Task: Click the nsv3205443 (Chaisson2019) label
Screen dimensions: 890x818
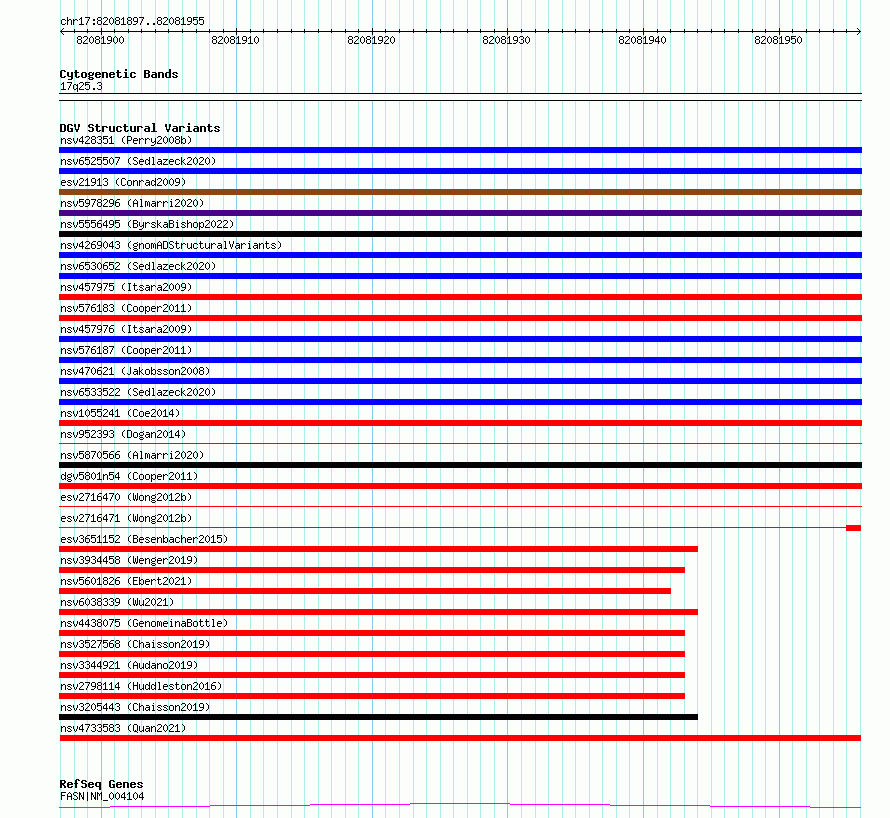Action: 135,707
